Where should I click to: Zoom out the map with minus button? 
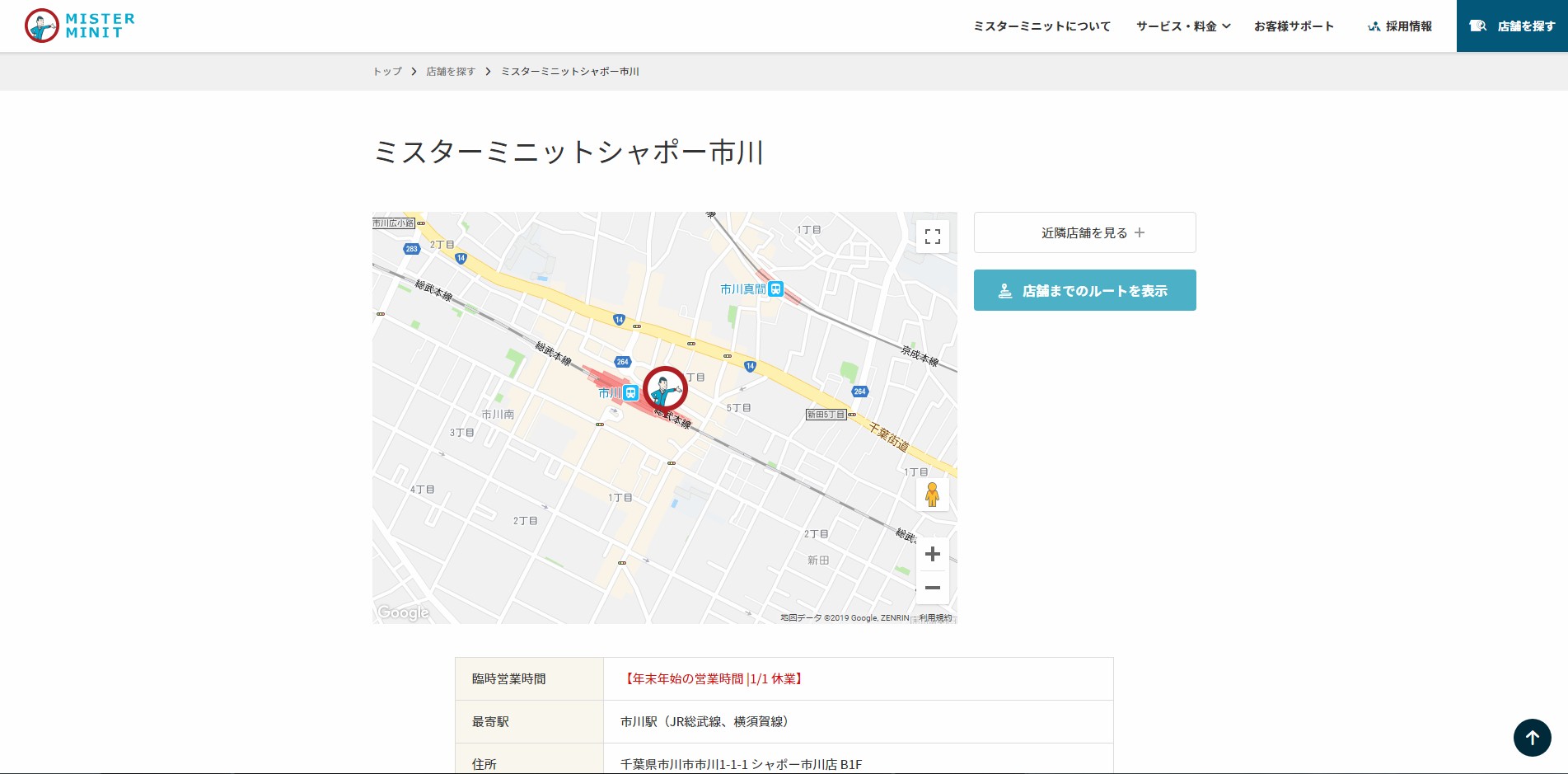933,588
